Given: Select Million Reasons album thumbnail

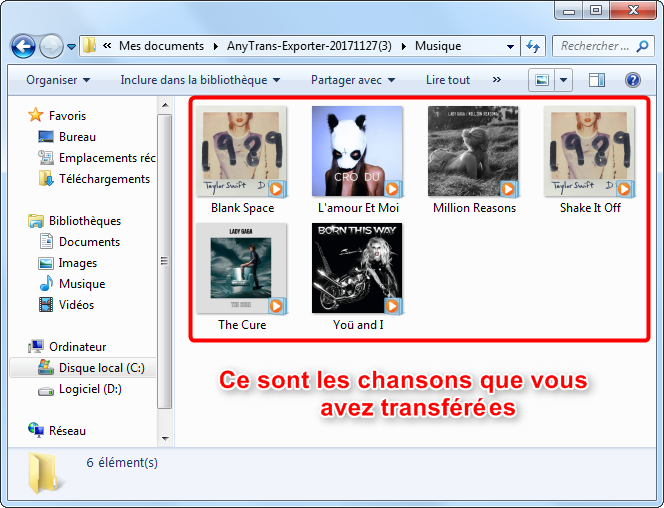Looking at the screenshot, I should coord(473,152).
